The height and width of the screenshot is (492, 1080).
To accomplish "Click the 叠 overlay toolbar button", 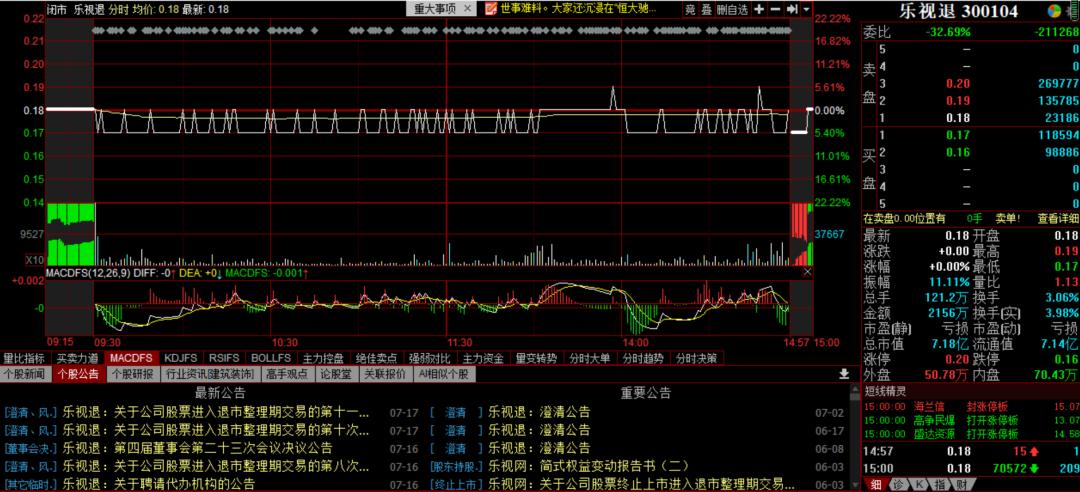I will [706, 9].
